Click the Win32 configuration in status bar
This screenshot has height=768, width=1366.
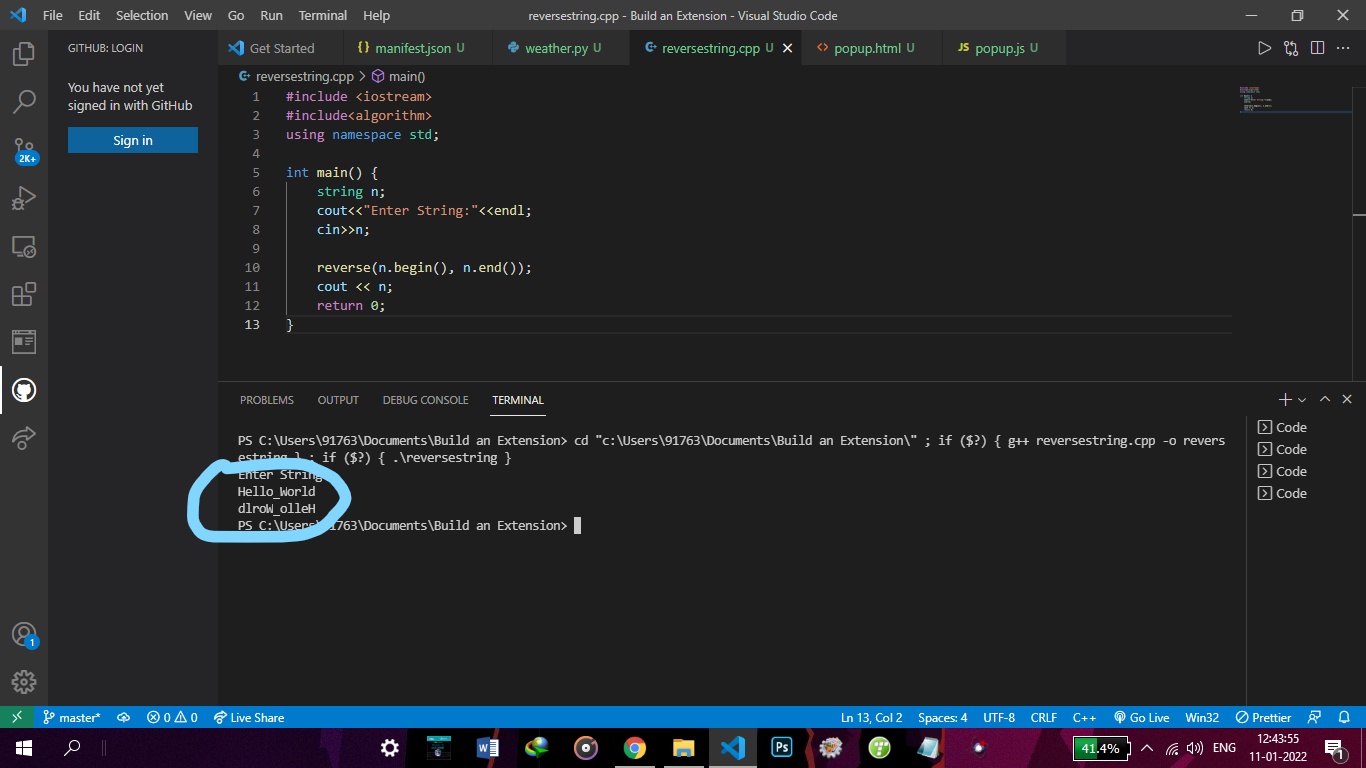click(x=1202, y=717)
